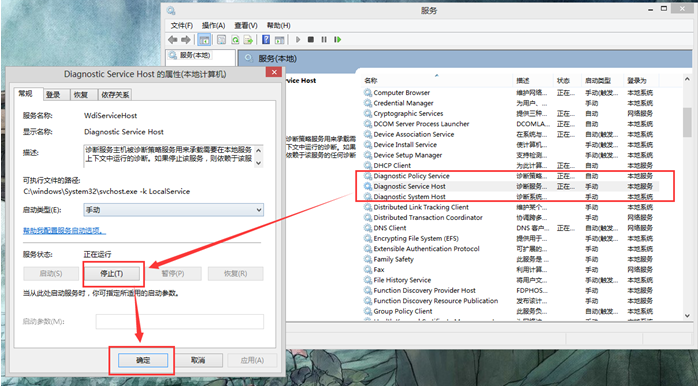Click gear icon of Device Setup Manager
The width and height of the screenshot is (698, 386).
[x=368, y=155]
